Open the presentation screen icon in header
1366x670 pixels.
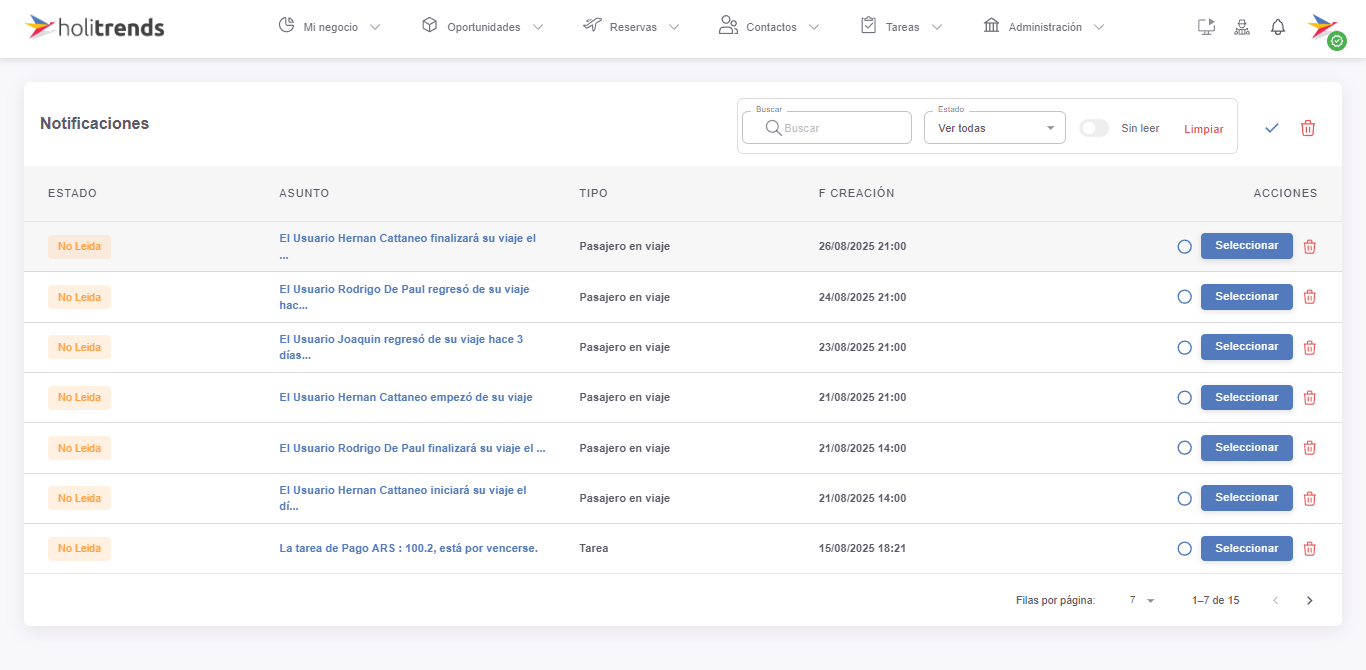1206,27
